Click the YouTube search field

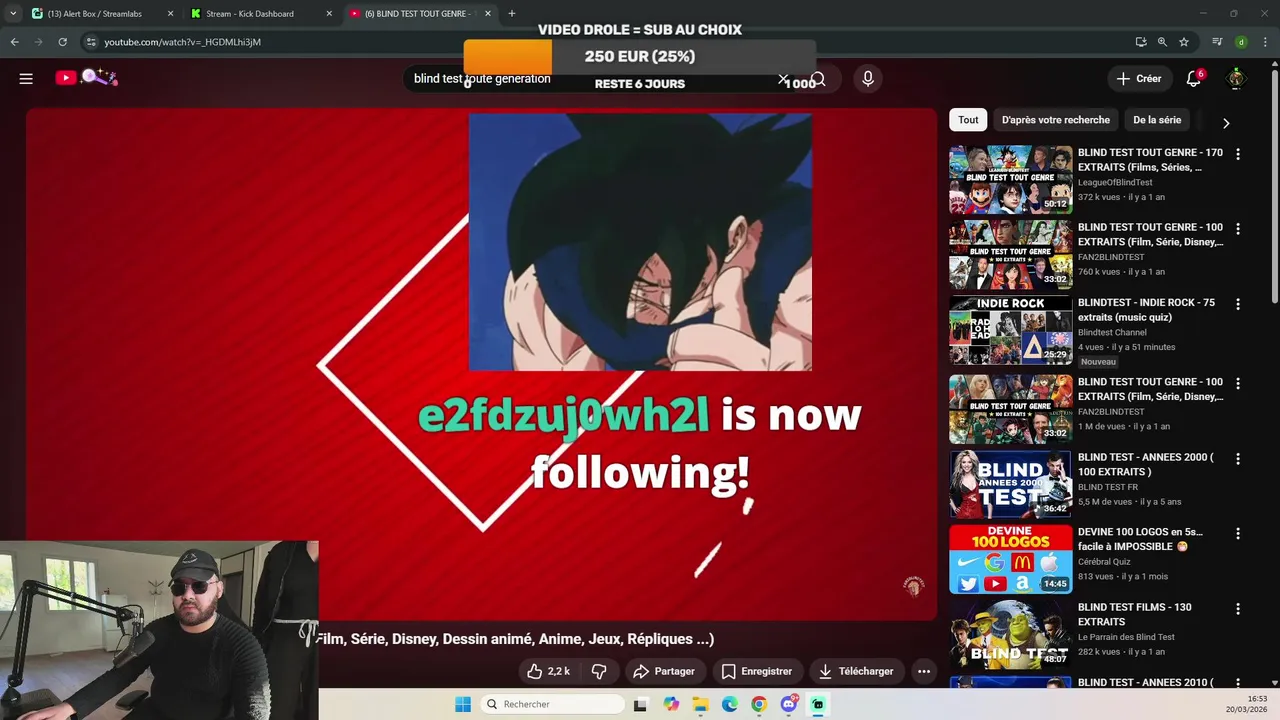coord(600,79)
